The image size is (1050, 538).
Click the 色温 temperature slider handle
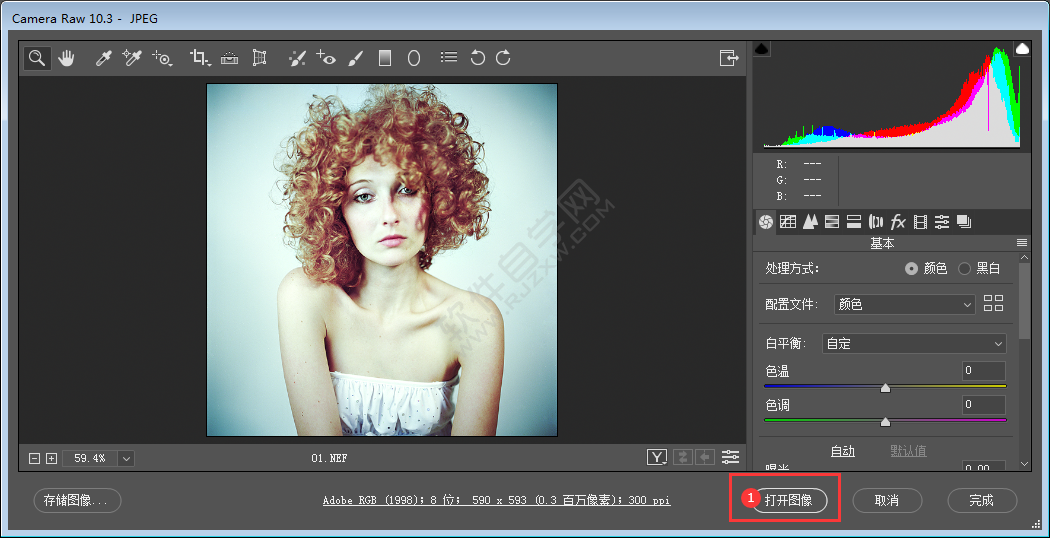tap(885, 388)
